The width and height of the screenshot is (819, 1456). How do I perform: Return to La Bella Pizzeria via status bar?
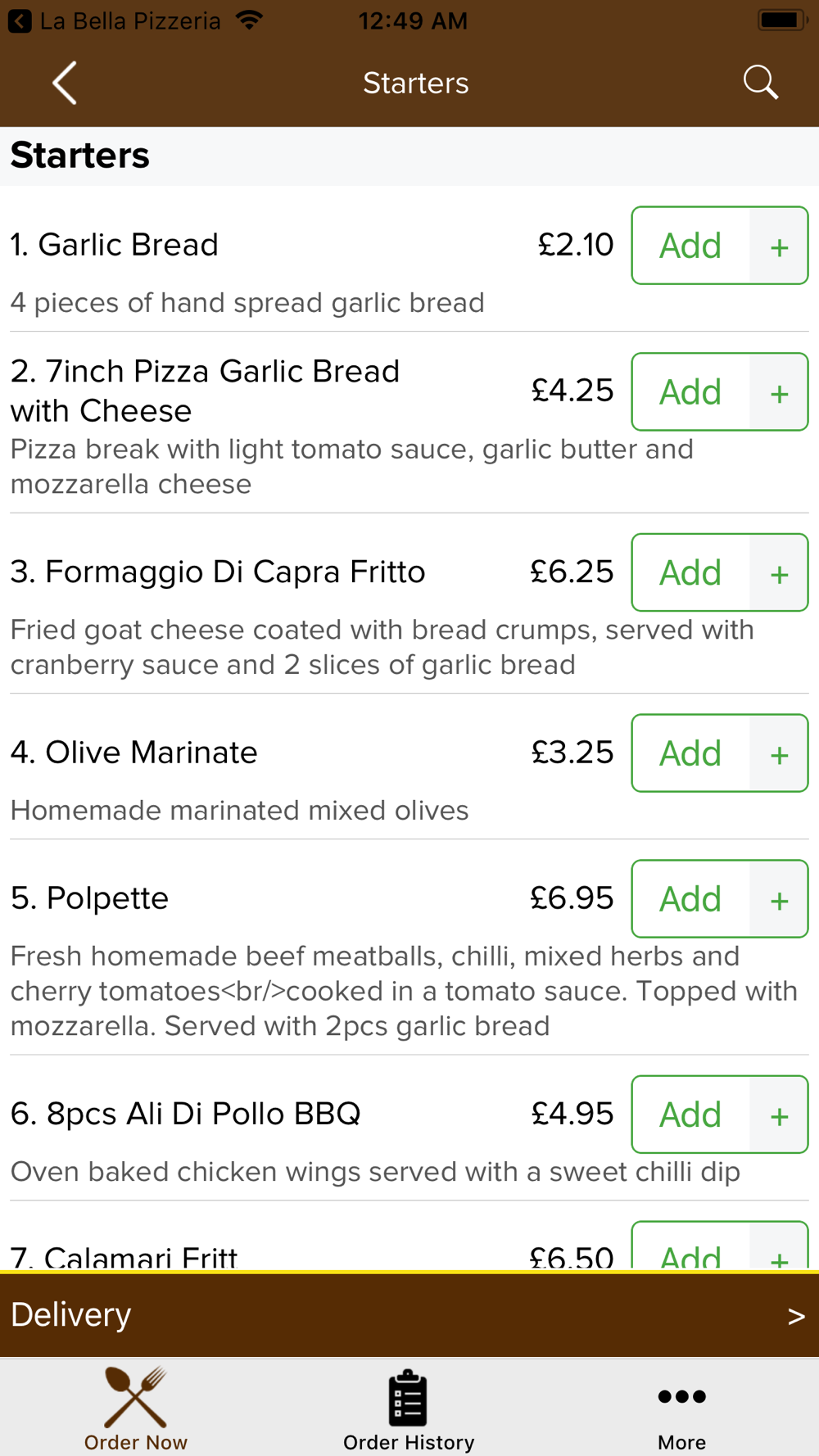pyautogui.click(x=115, y=20)
